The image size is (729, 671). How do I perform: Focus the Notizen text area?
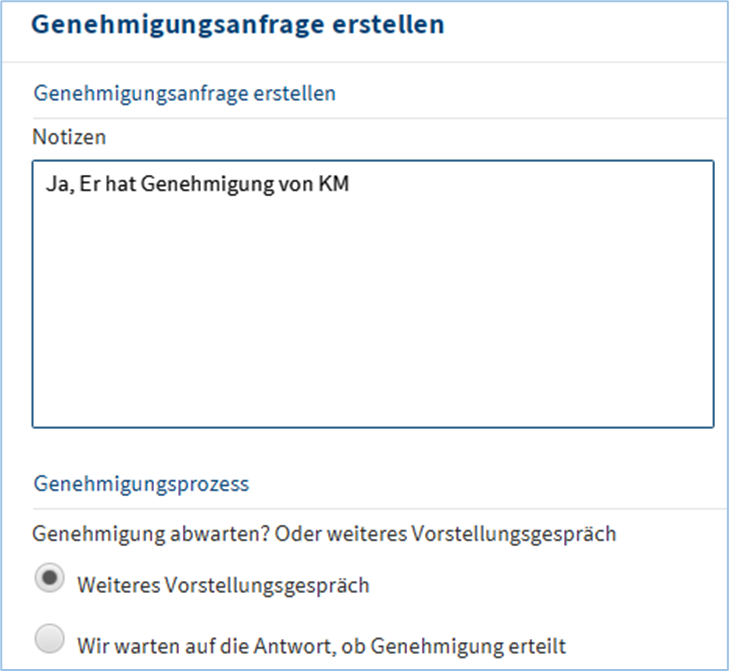(372, 300)
